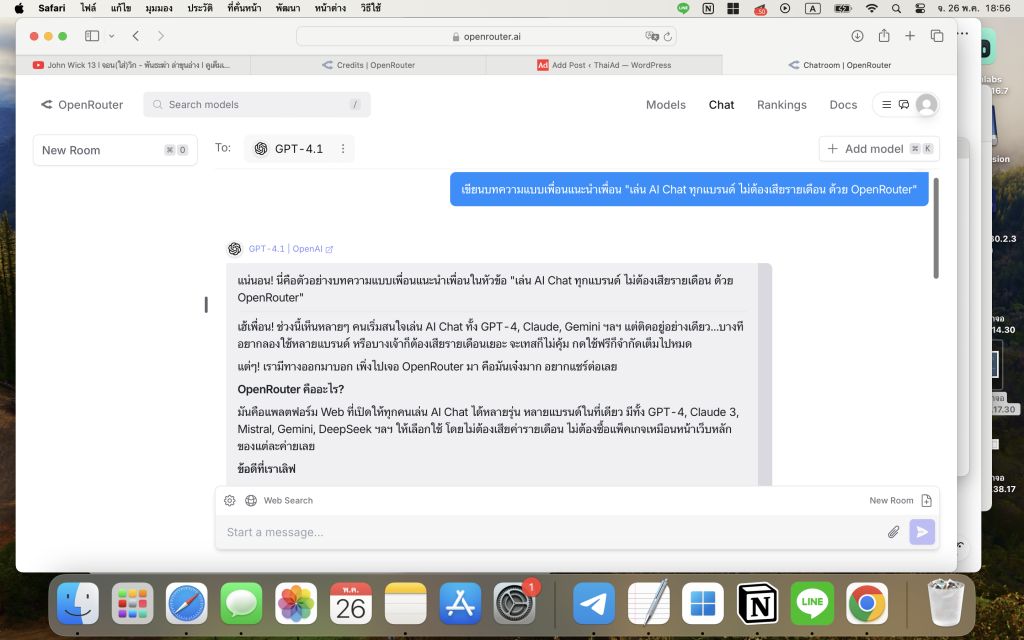The width and height of the screenshot is (1024, 640).
Task: Open the translate page icon in address bar
Action: (651, 37)
